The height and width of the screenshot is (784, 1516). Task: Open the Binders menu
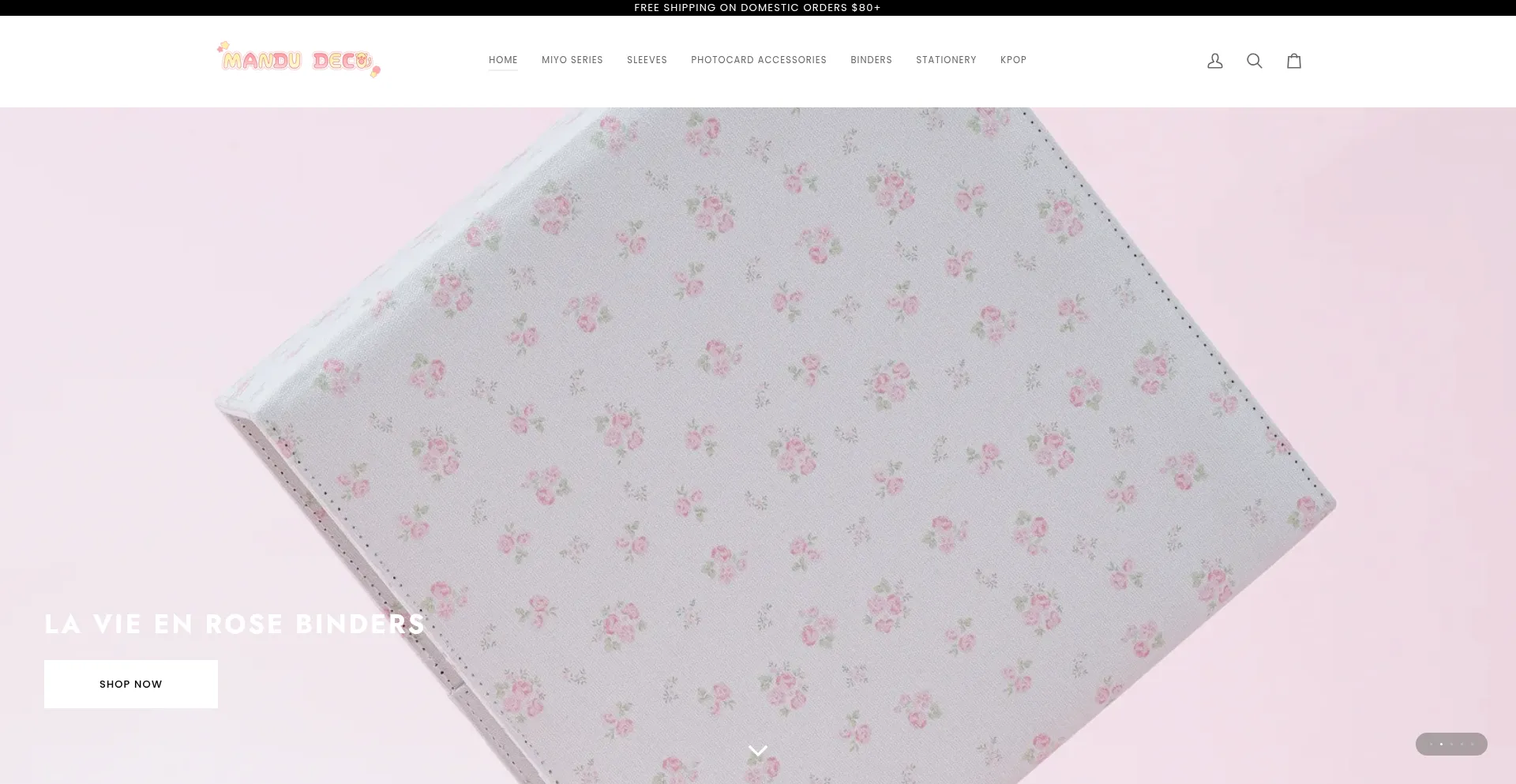871,60
